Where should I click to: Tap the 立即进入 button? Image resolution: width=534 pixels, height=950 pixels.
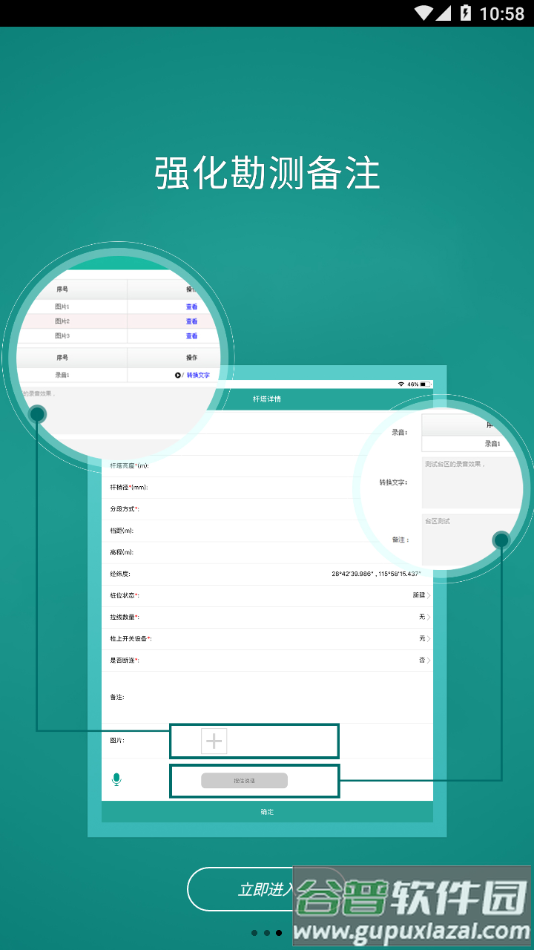(267, 889)
